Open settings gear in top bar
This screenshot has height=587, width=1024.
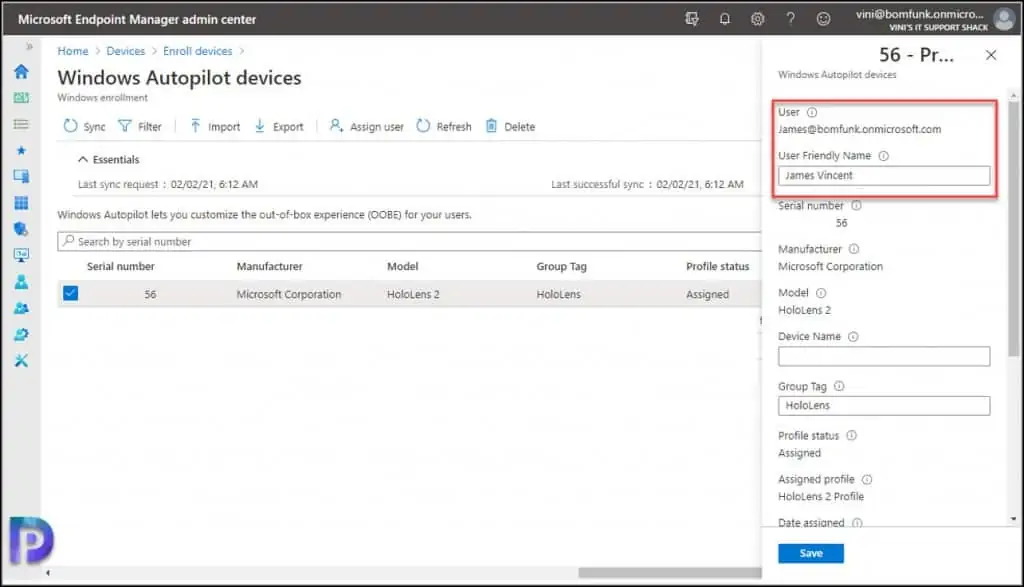pyautogui.click(x=758, y=19)
